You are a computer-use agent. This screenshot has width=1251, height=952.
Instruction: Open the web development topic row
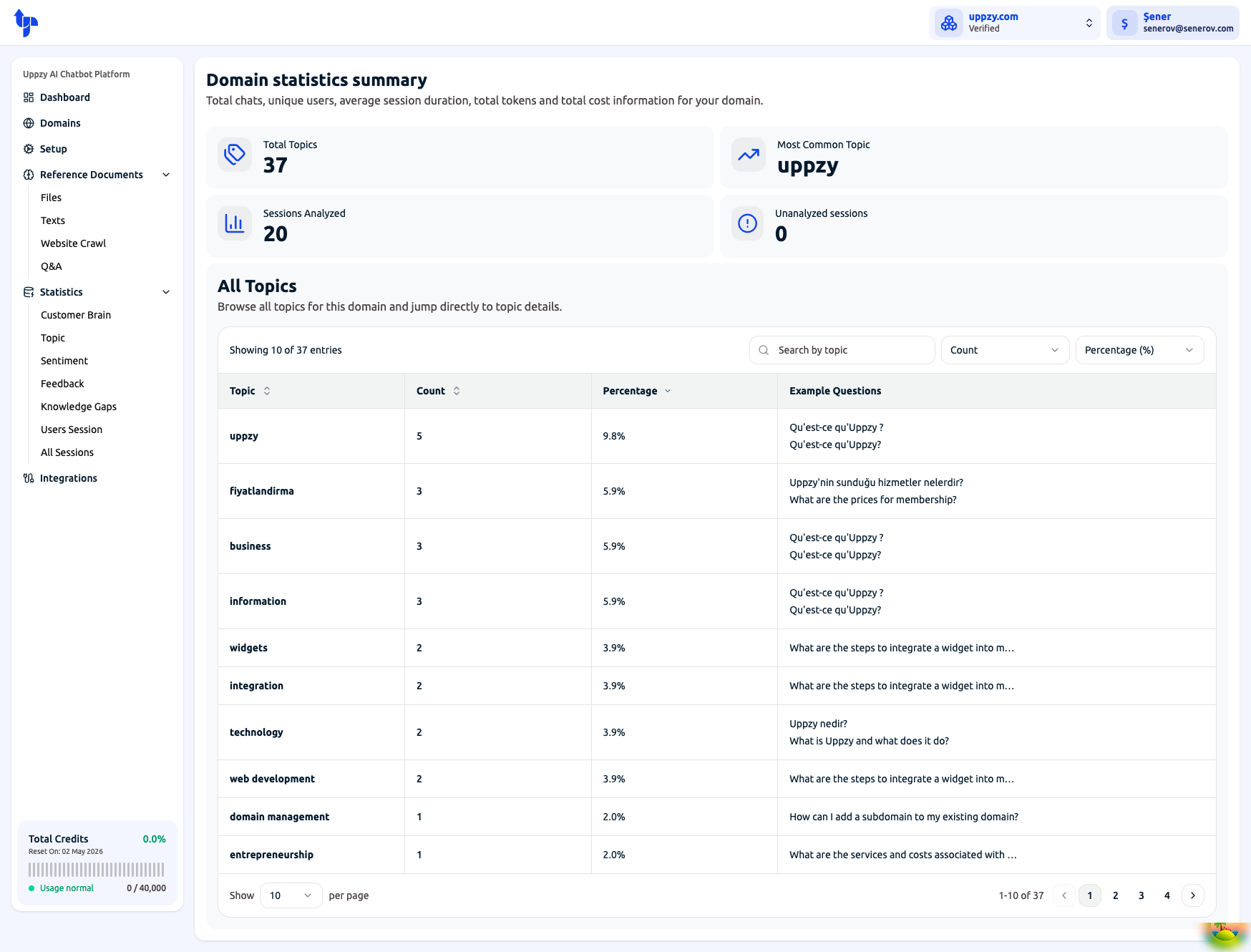coord(717,779)
